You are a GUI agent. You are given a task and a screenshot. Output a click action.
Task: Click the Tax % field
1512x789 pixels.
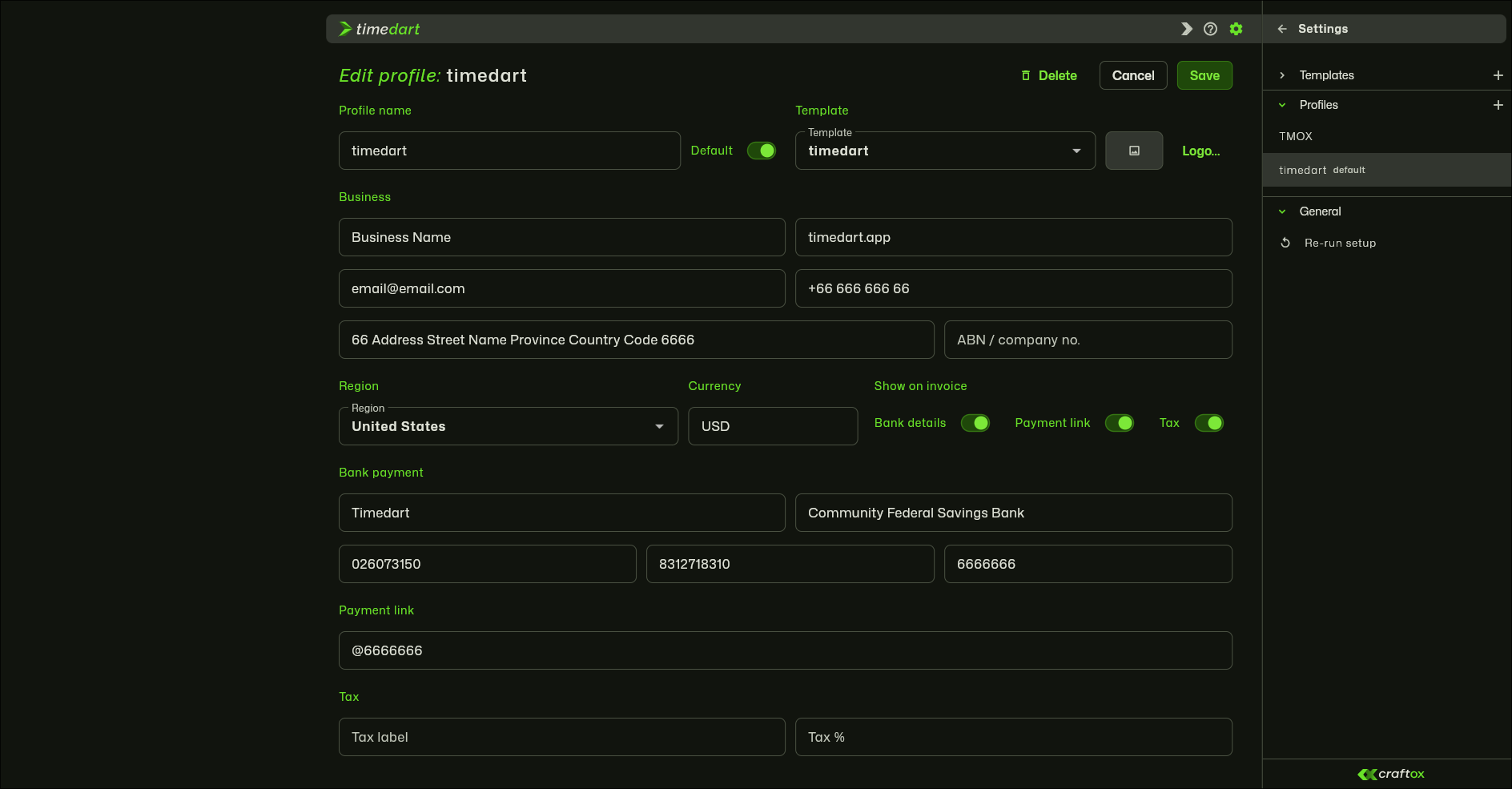[1013, 737]
